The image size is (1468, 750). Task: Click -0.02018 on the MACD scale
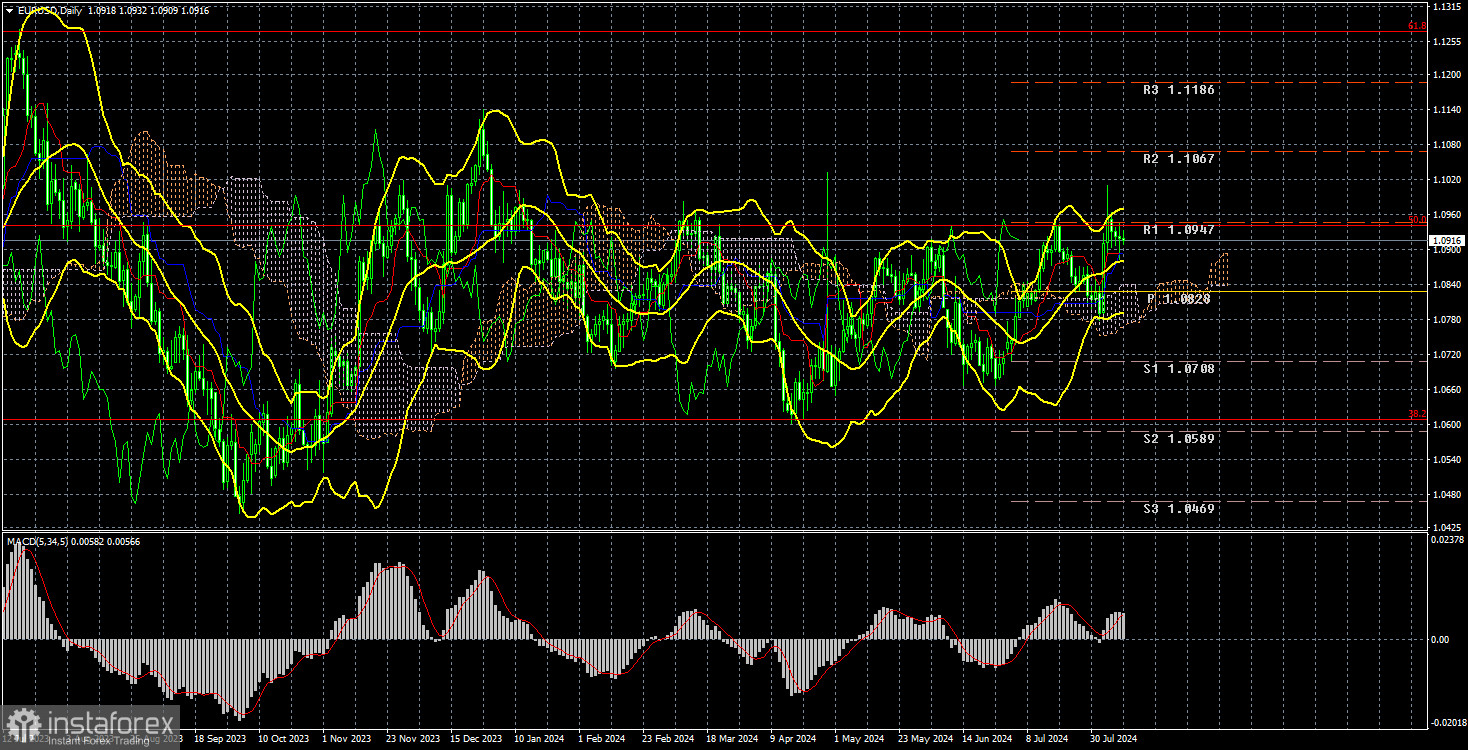1447,723
